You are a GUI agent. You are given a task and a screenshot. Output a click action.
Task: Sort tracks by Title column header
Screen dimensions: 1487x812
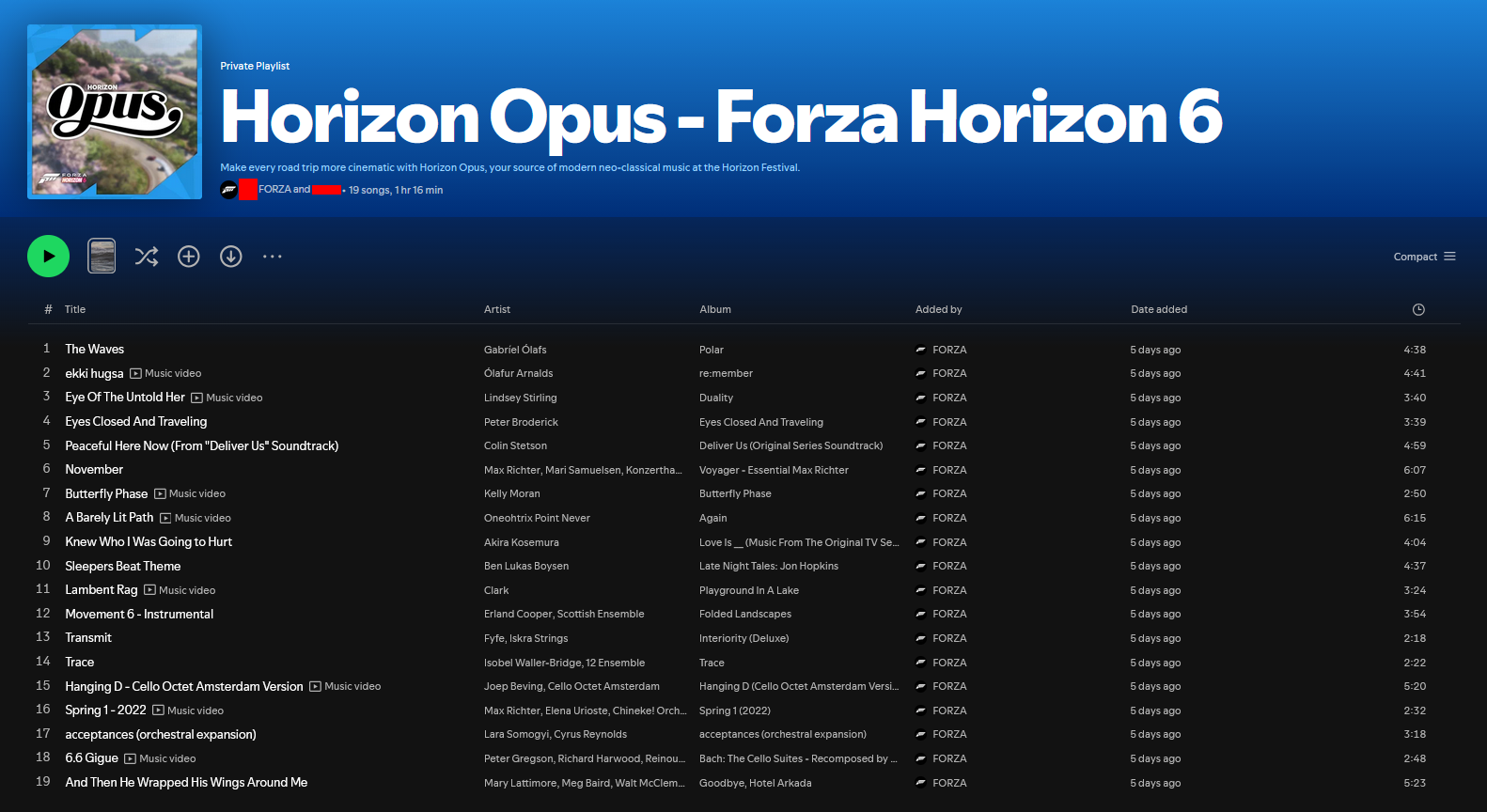(x=75, y=309)
